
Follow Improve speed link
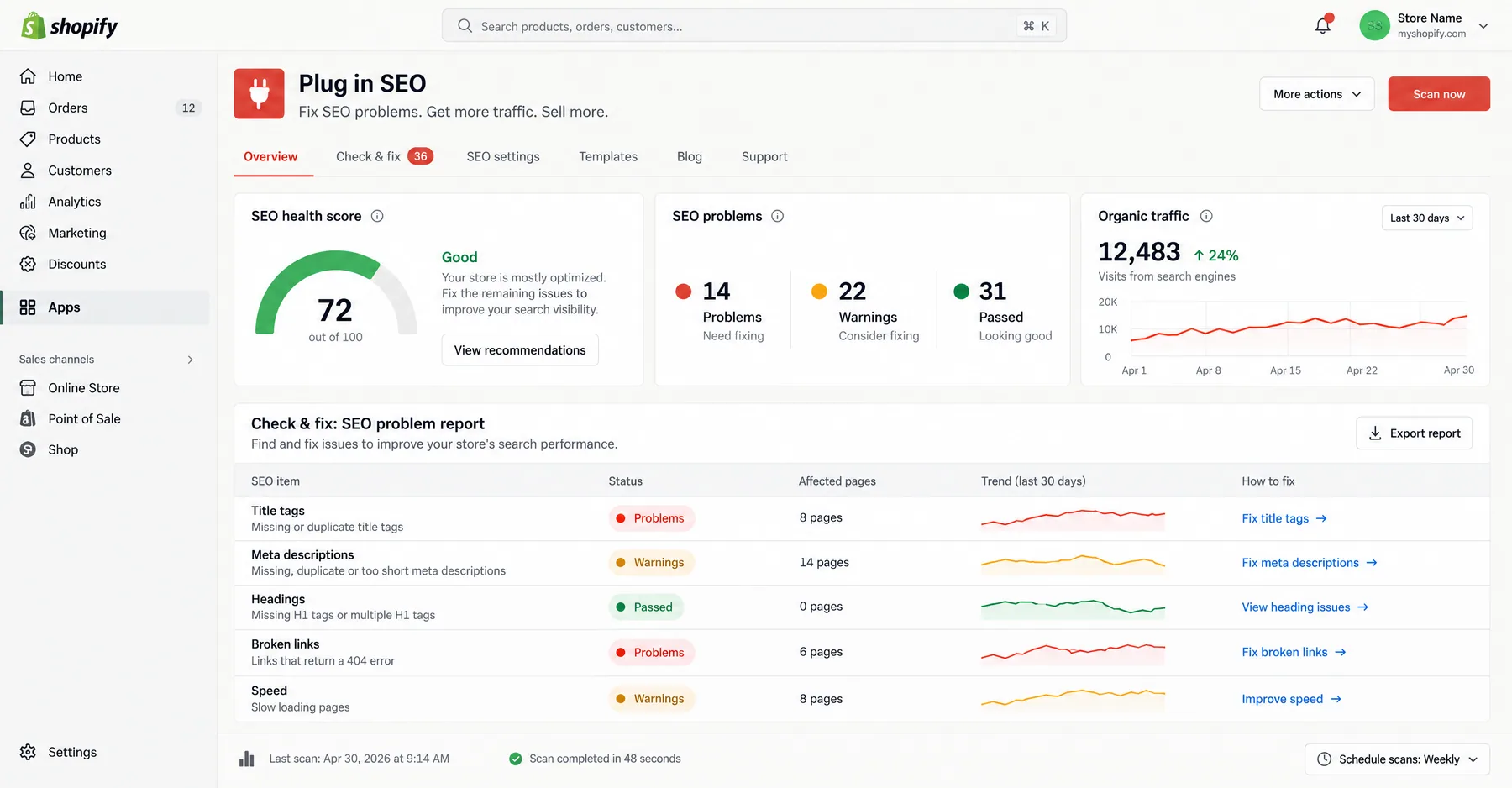click(1292, 699)
